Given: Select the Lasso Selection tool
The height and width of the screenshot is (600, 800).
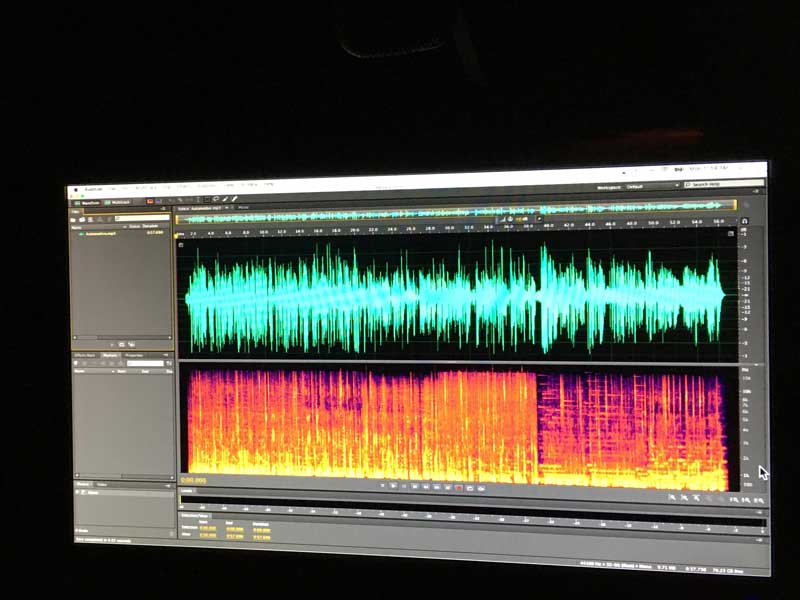Looking at the screenshot, I should 216,199.
